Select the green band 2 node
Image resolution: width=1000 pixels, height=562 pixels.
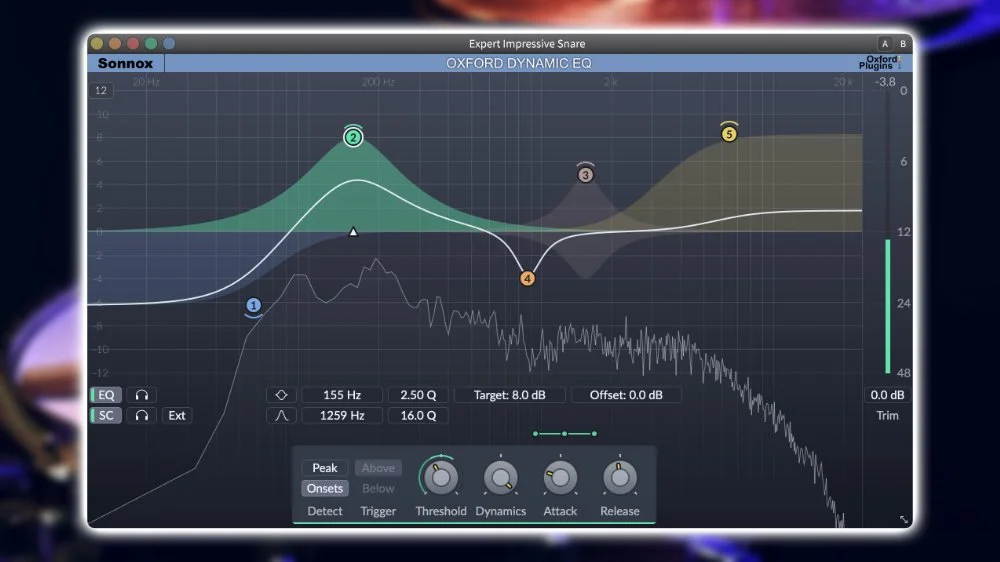point(353,137)
